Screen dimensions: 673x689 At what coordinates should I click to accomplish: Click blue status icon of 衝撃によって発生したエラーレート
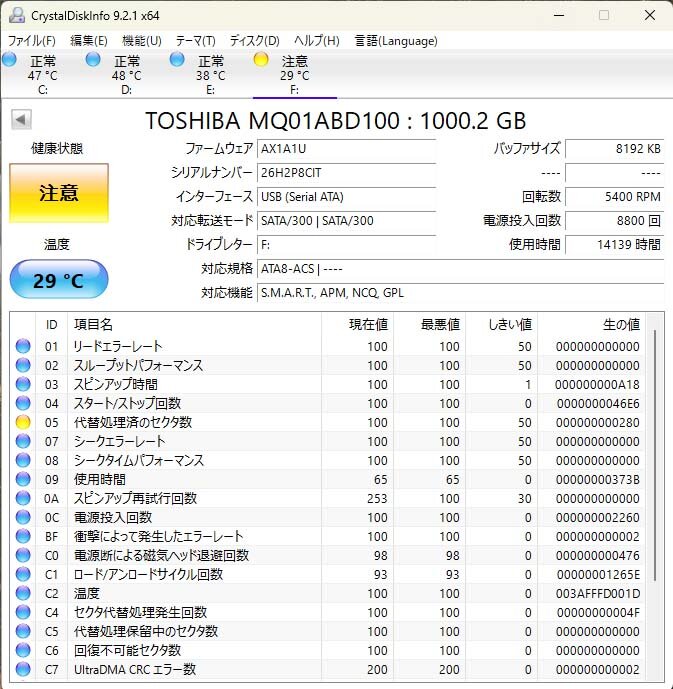tap(23, 536)
